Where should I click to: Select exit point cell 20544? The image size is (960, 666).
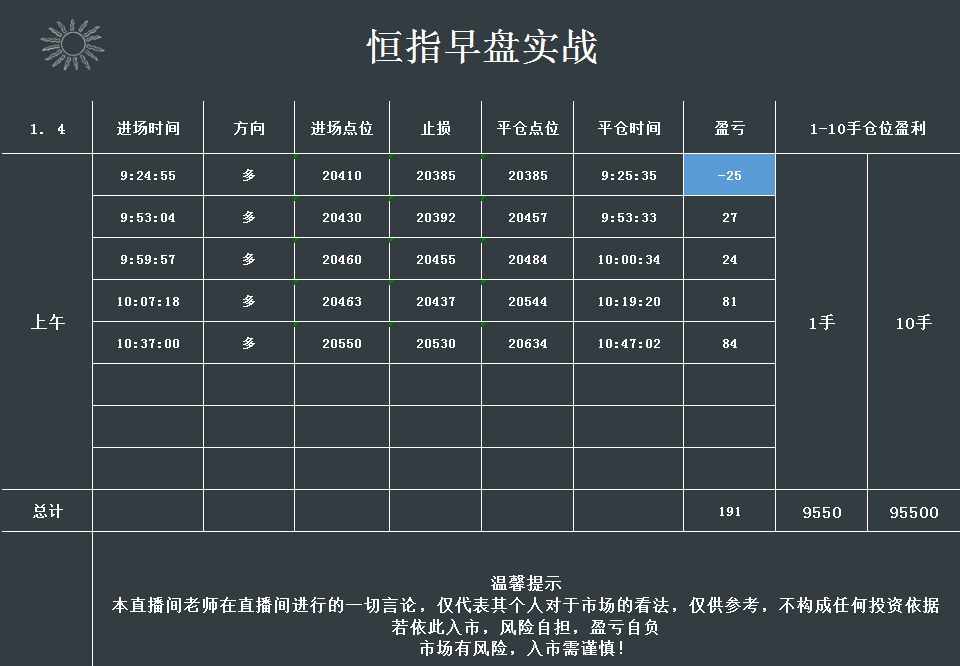click(528, 301)
